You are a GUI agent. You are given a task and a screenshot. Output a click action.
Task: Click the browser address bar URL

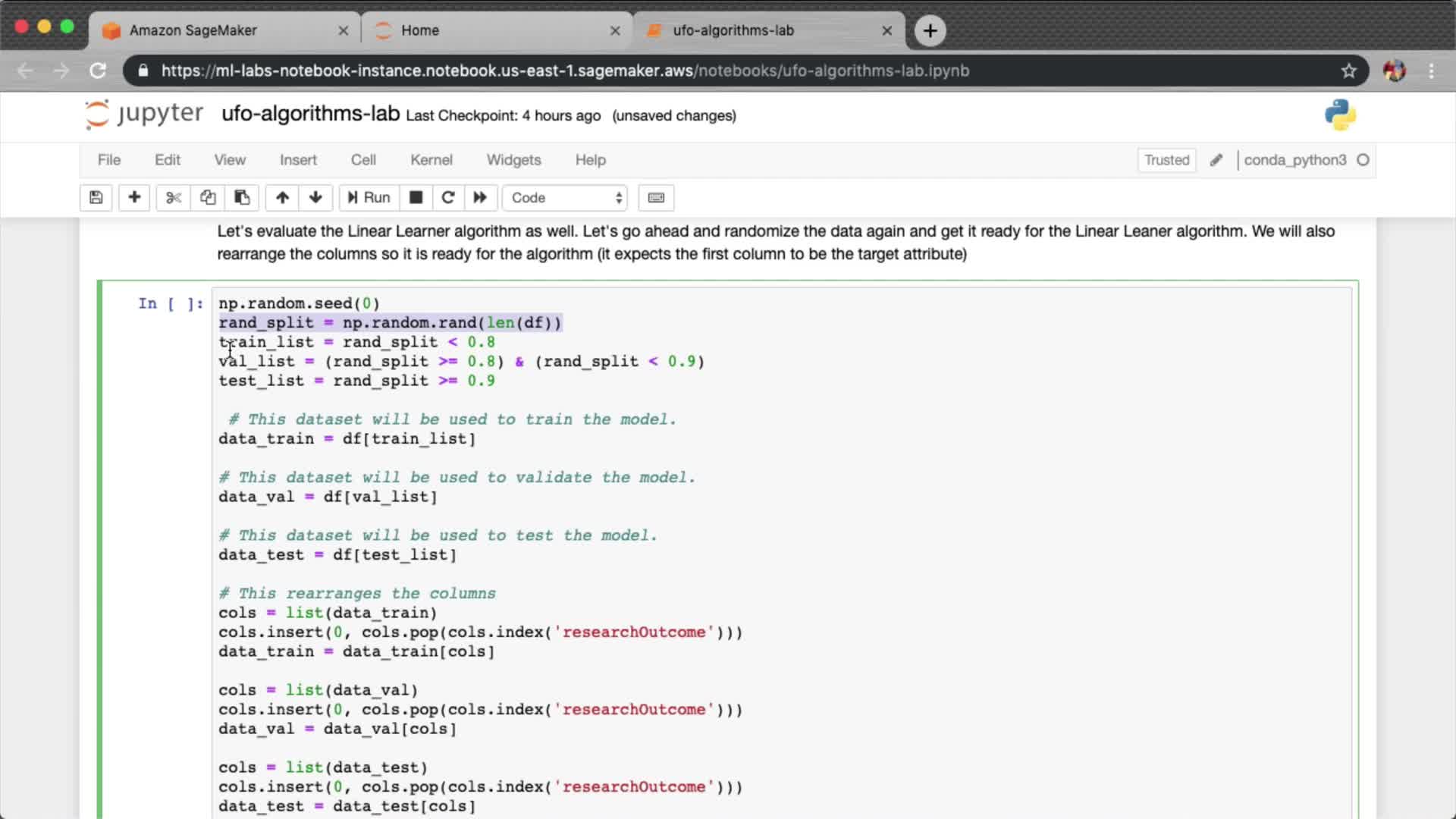pyautogui.click(x=565, y=71)
